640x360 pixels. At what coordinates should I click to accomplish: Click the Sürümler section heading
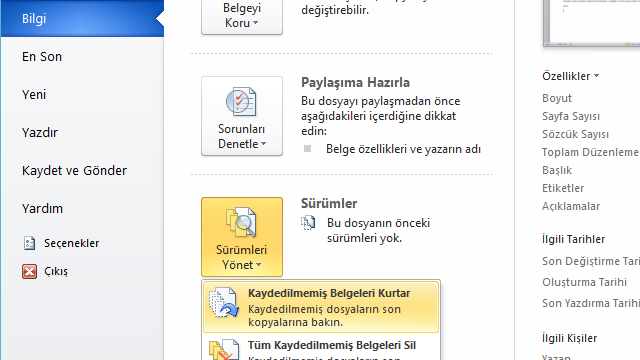click(x=329, y=203)
